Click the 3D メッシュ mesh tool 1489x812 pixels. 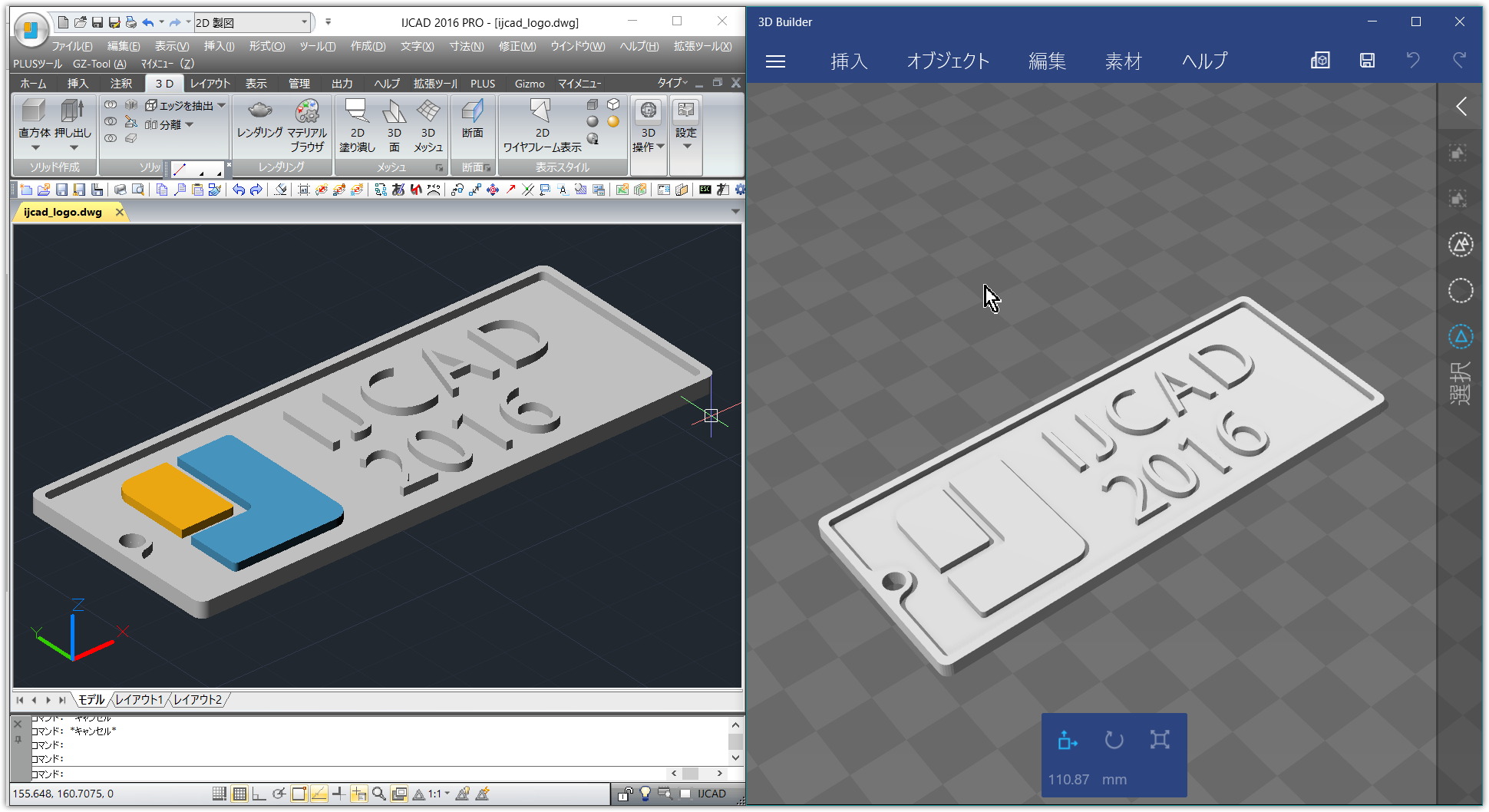[x=428, y=125]
